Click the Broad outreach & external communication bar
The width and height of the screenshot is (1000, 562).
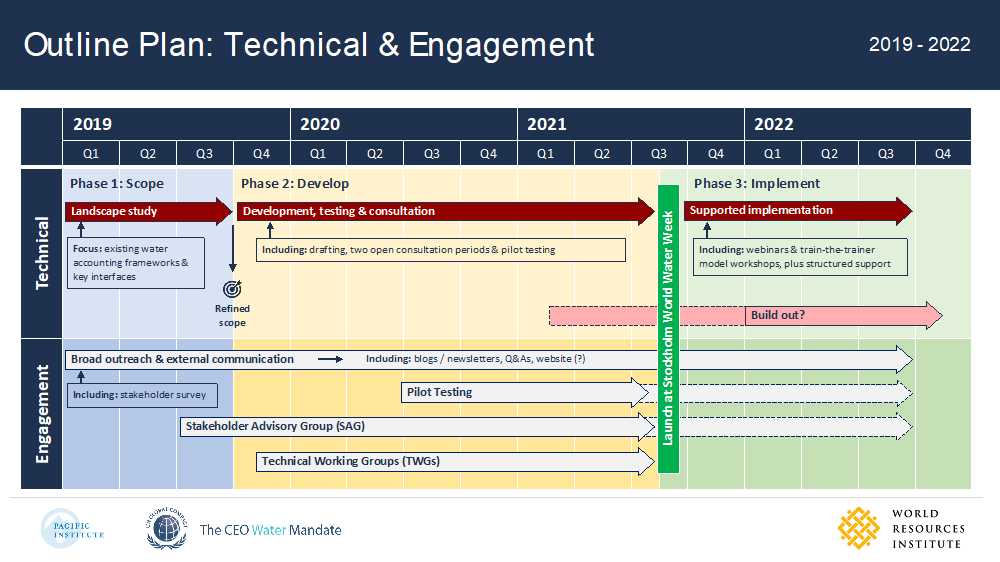click(489, 360)
